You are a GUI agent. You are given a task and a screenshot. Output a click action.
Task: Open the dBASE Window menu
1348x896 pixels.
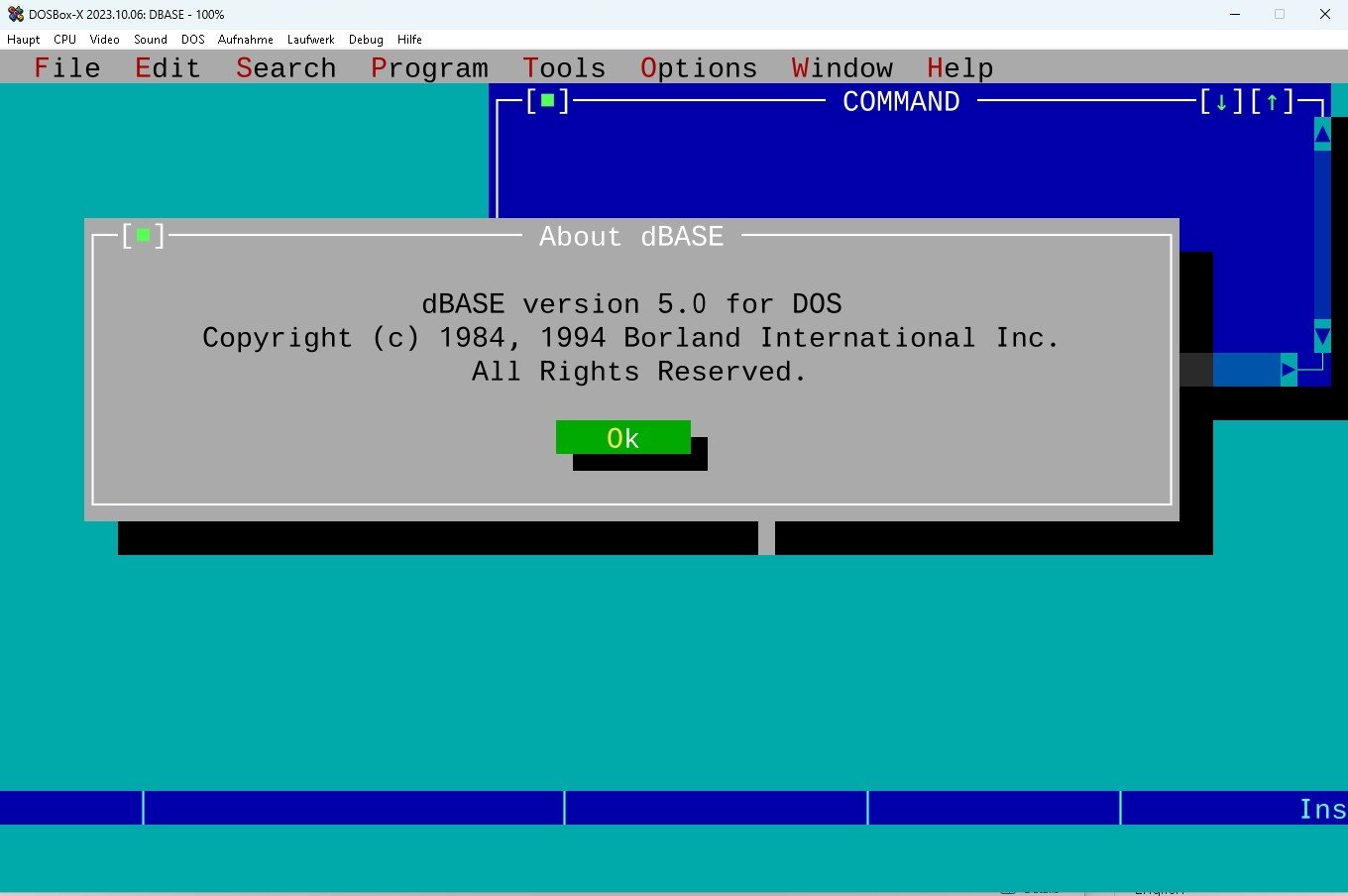pos(842,67)
